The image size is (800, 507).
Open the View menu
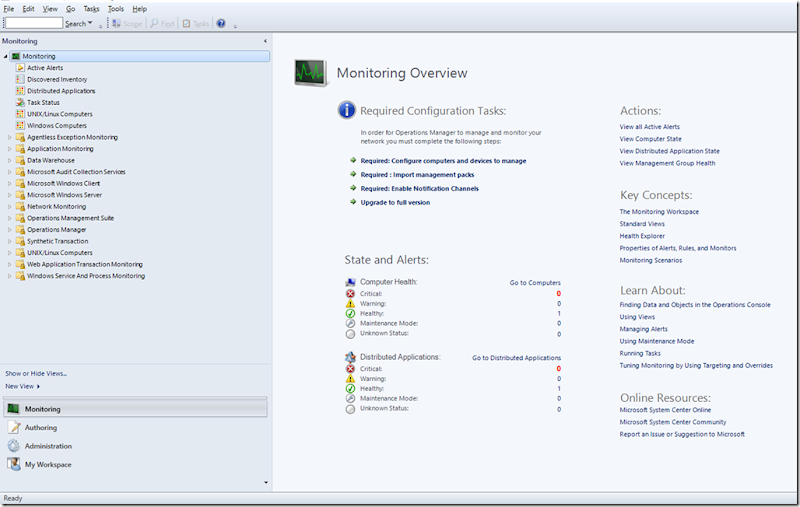point(50,9)
